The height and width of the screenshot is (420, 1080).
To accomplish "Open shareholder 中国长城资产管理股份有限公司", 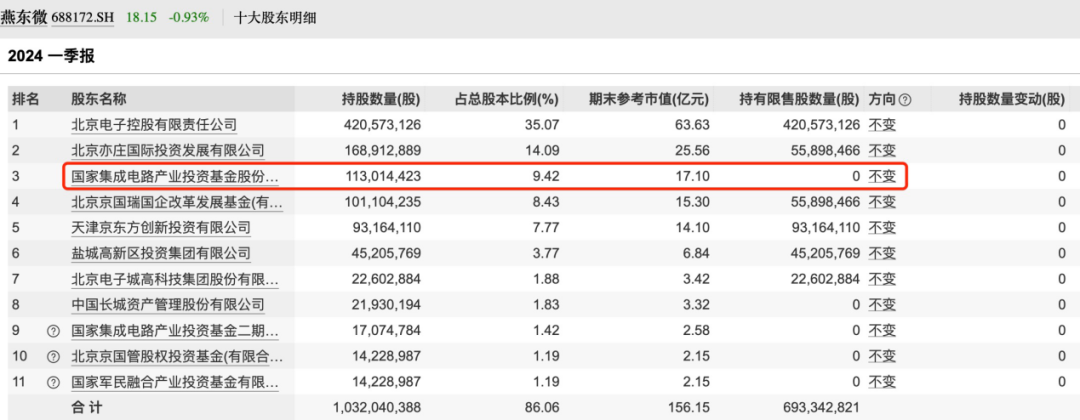I will (168, 305).
